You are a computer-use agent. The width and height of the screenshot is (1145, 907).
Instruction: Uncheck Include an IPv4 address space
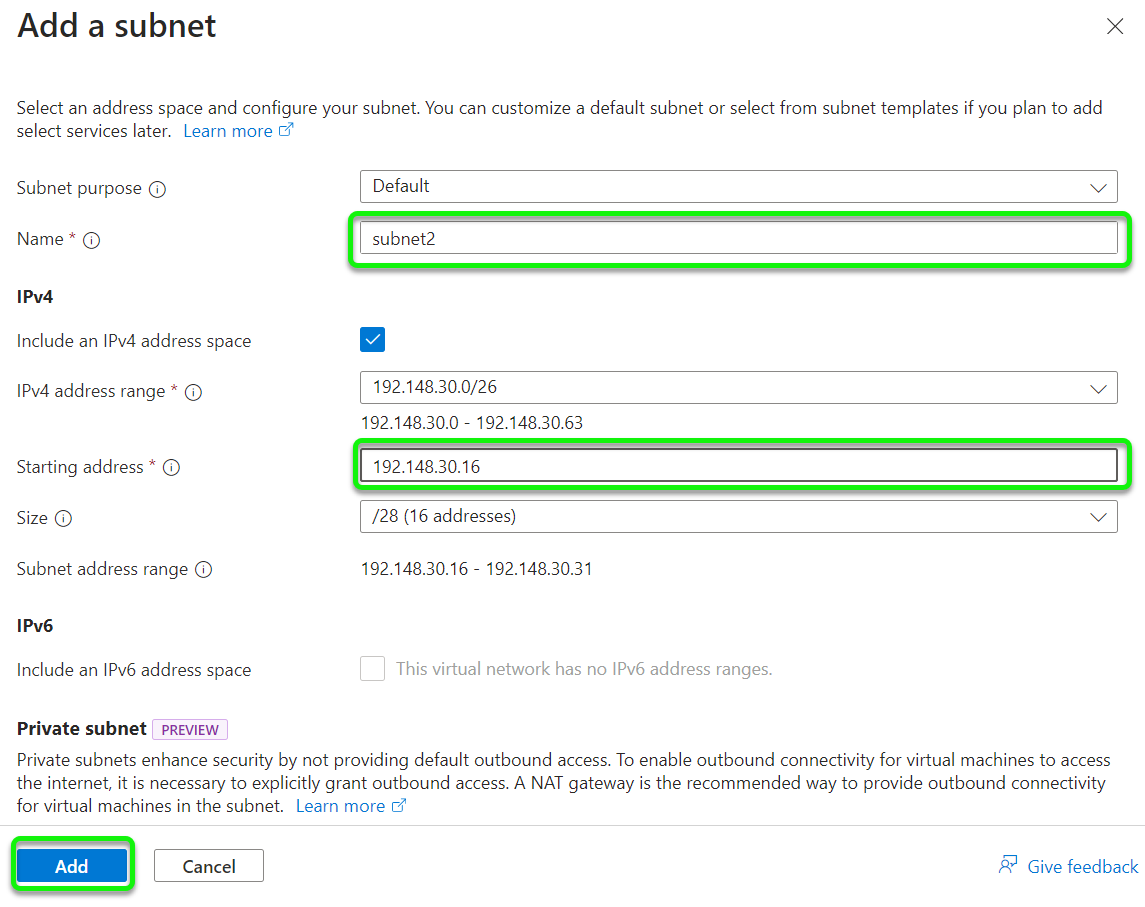pos(372,340)
